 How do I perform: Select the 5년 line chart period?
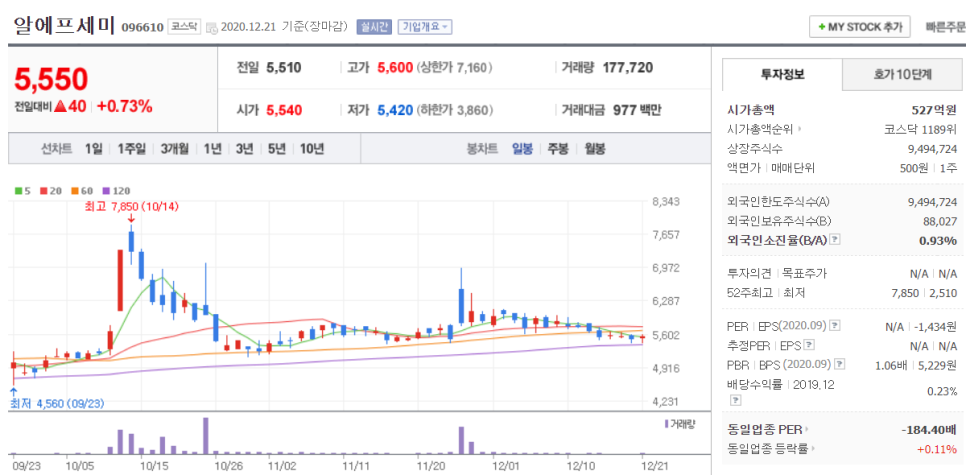pyautogui.click(x=276, y=148)
